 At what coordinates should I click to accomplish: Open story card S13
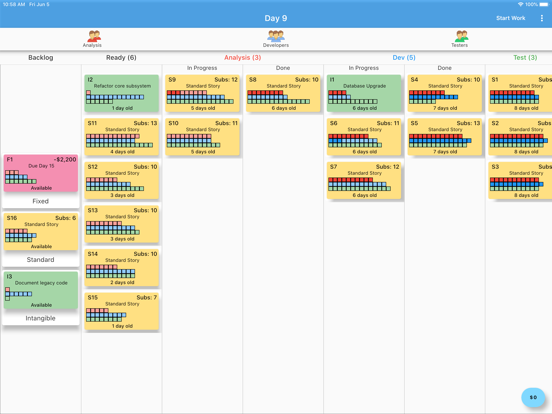tap(121, 224)
